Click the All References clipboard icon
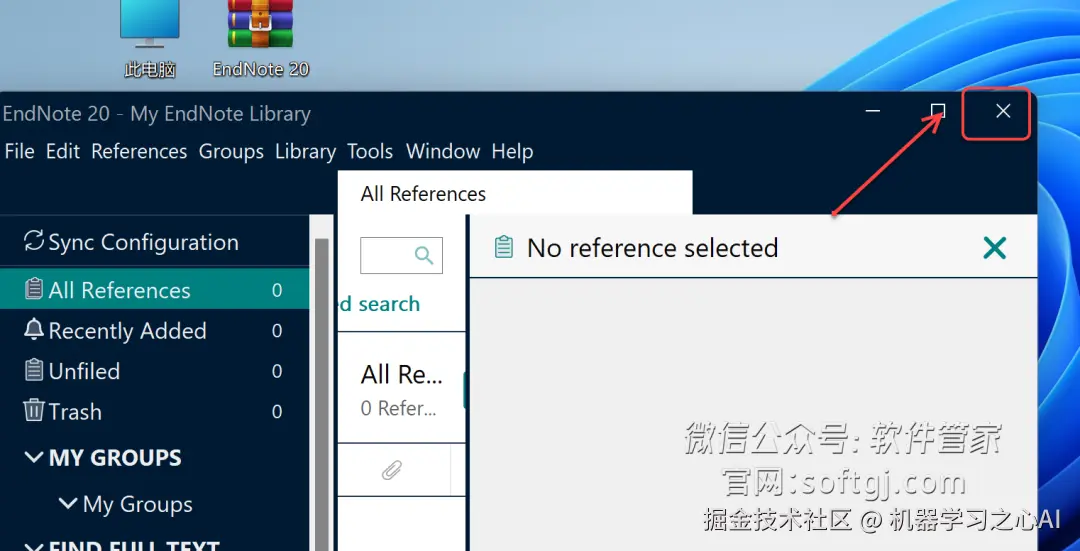The image size is (1080, 551). pos(33,289)
